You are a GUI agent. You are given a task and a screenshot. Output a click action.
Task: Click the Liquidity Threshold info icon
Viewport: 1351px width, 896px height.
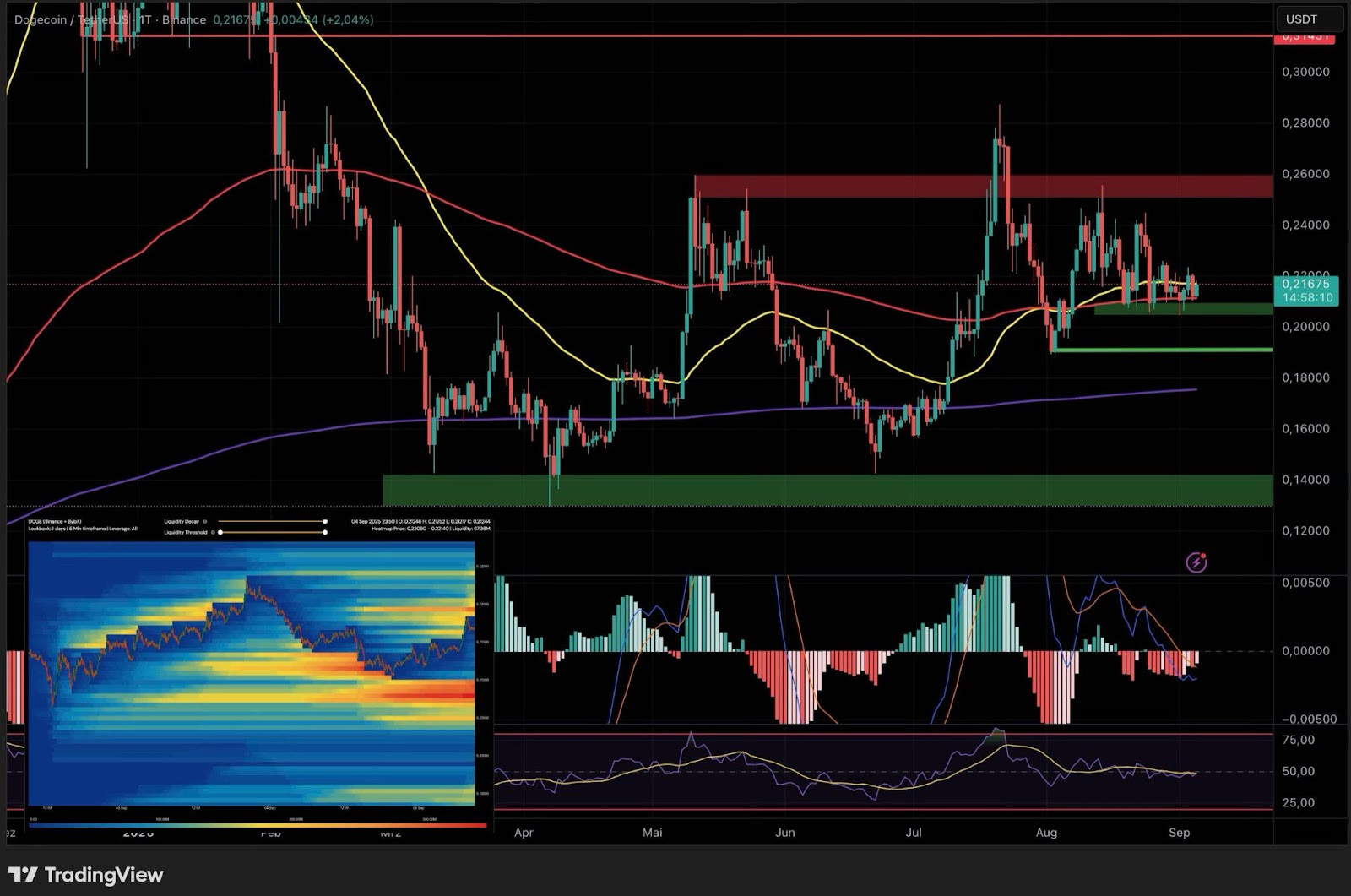213,532
